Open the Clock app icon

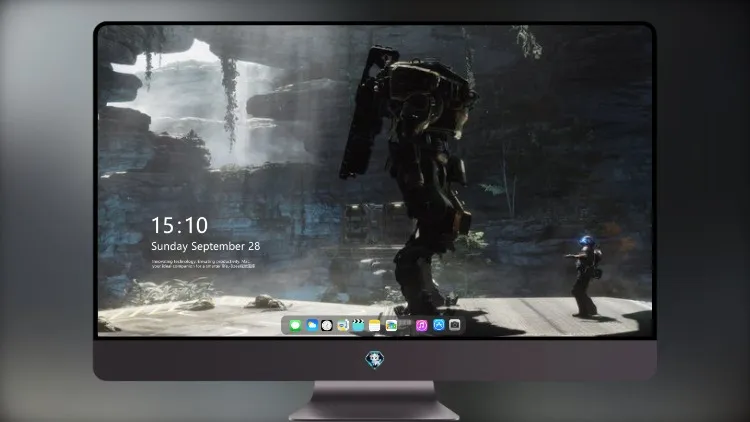tap(327, 325)
